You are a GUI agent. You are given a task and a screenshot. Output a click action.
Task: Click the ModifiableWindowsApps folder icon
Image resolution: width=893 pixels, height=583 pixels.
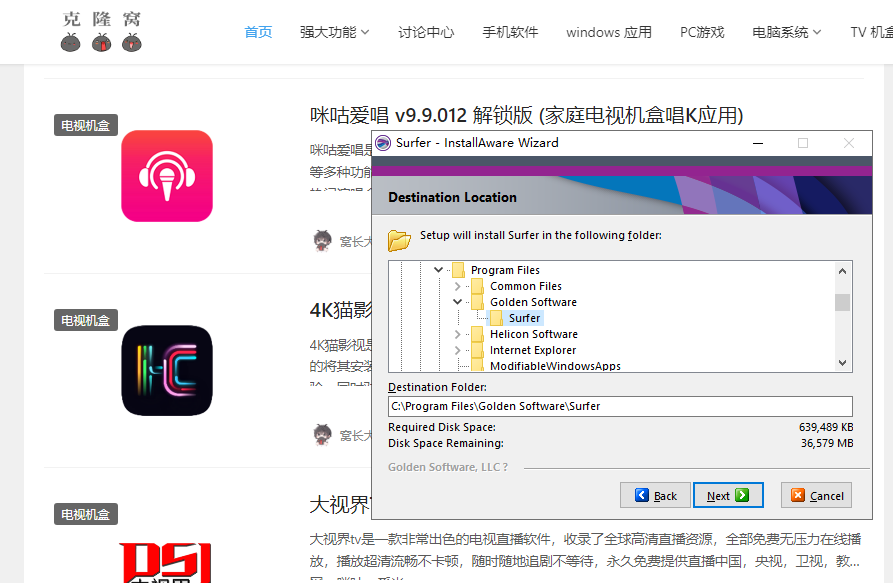[x=478, y=366]
